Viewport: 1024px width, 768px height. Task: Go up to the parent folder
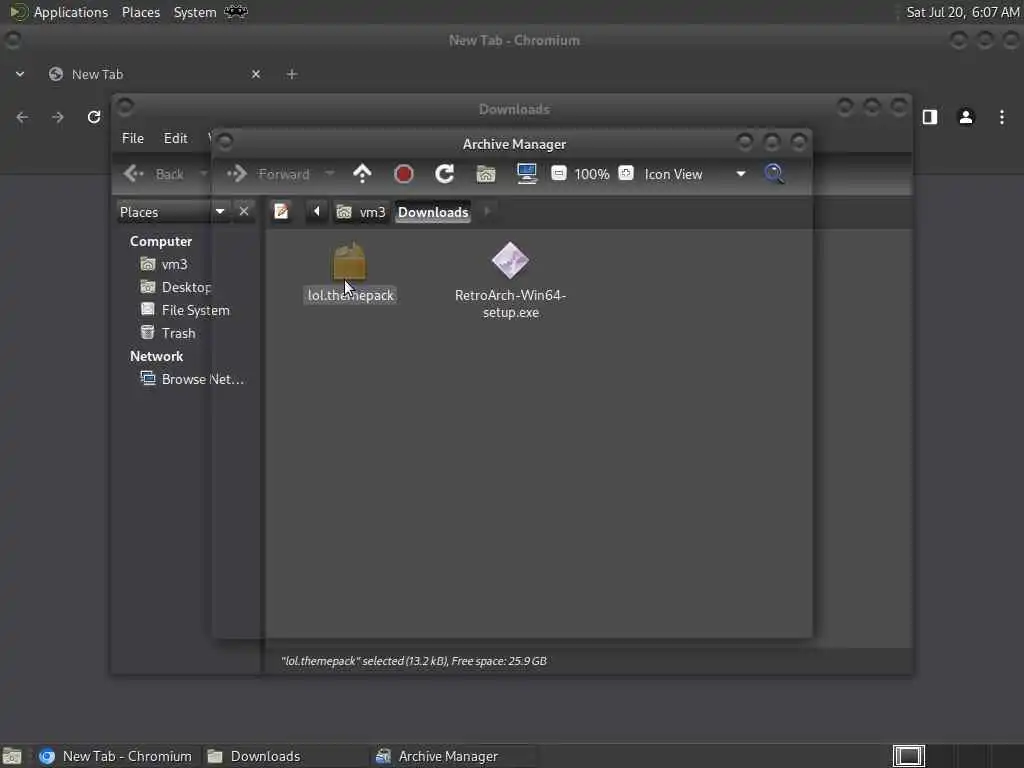tap(362, 174)
